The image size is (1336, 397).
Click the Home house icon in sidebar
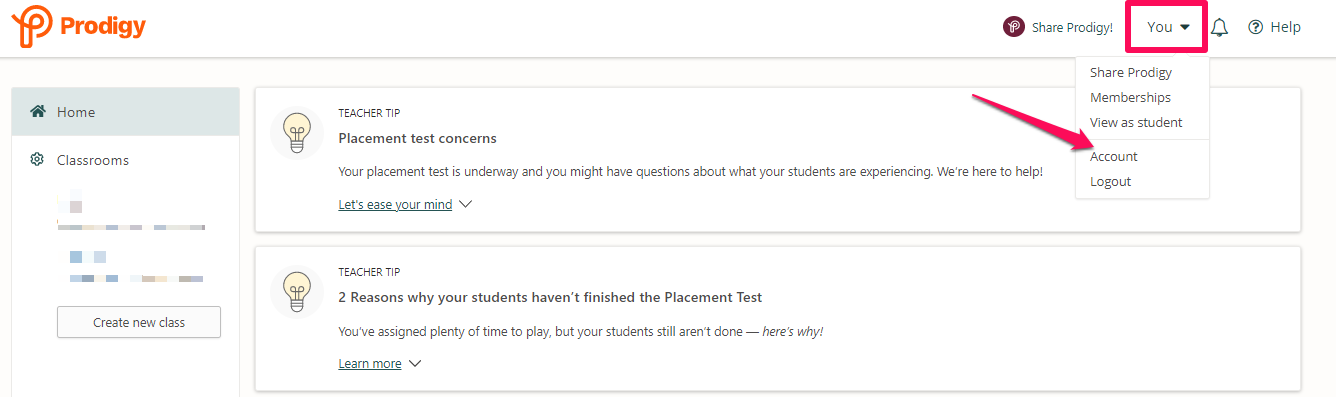click(38, 111)
